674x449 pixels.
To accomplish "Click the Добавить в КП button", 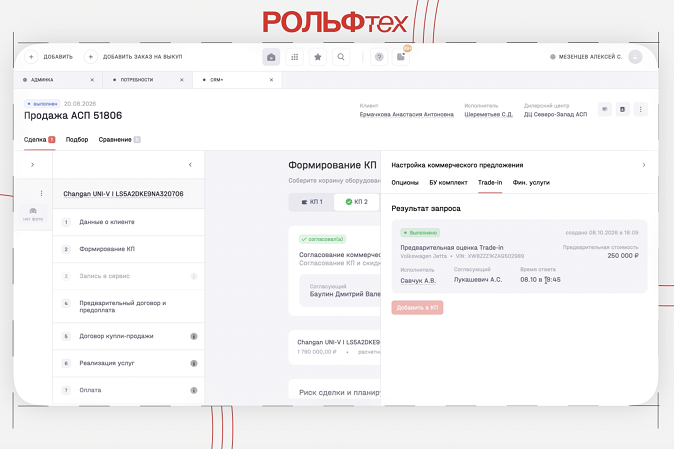I will click(417, 308).
